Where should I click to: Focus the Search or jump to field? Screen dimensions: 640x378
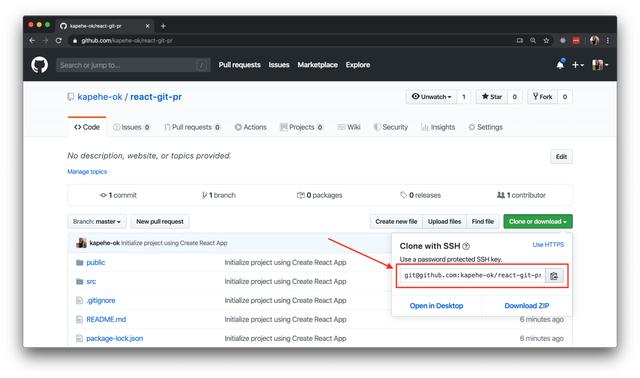tap(133, 65)
